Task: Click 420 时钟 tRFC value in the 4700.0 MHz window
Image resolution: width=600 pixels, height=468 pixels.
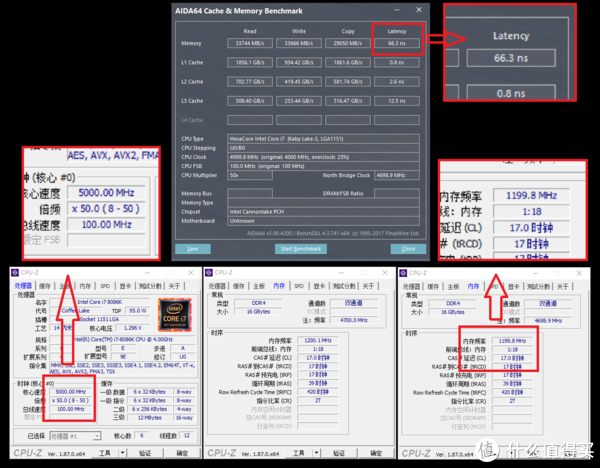Action: [x=318, y=392]
